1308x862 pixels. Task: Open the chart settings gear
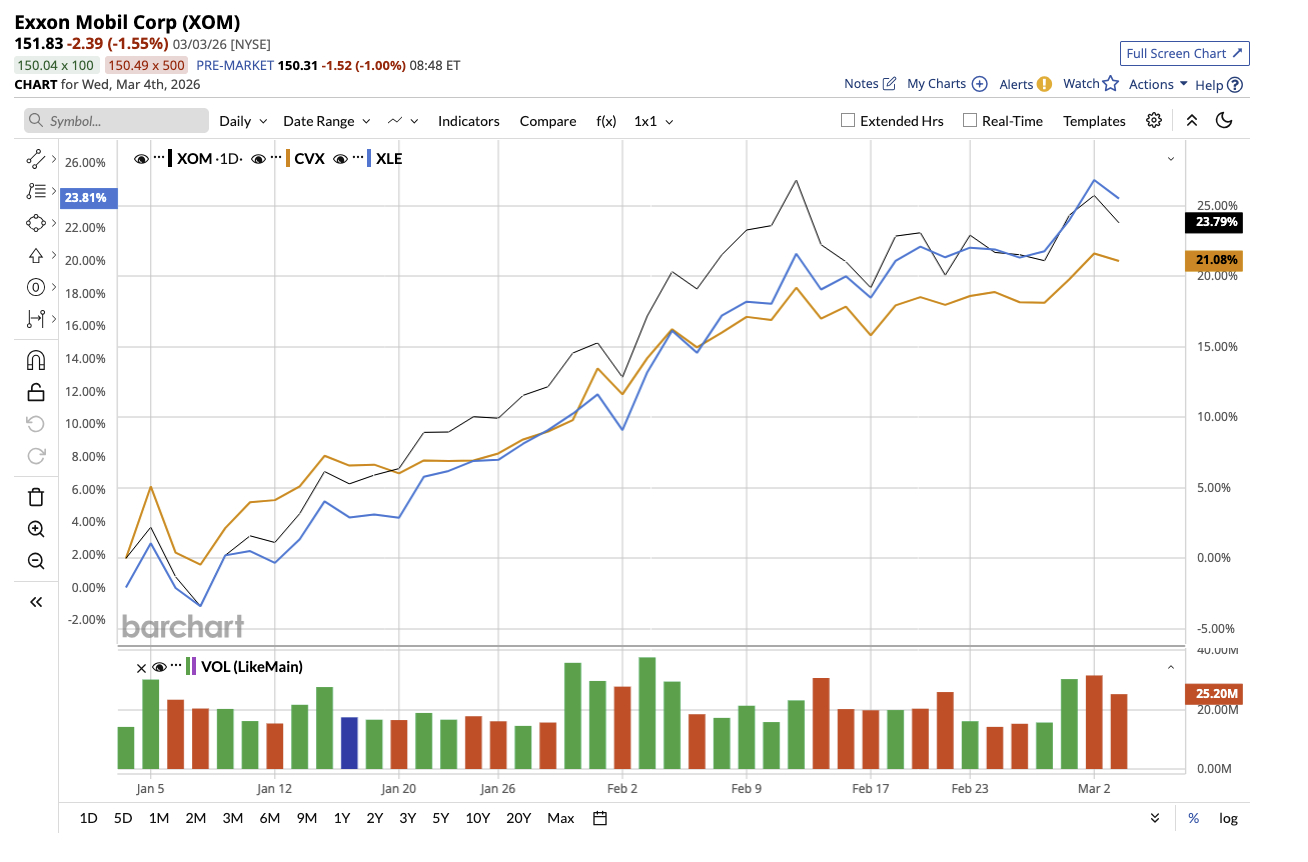click(x=1154, y=119)
